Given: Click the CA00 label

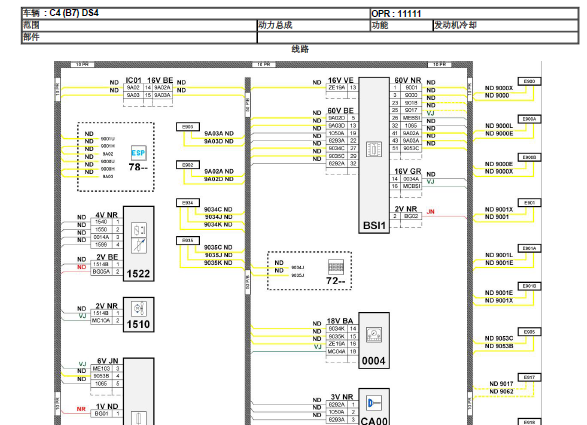Looking at the screenshot, I should pos(374,421).
